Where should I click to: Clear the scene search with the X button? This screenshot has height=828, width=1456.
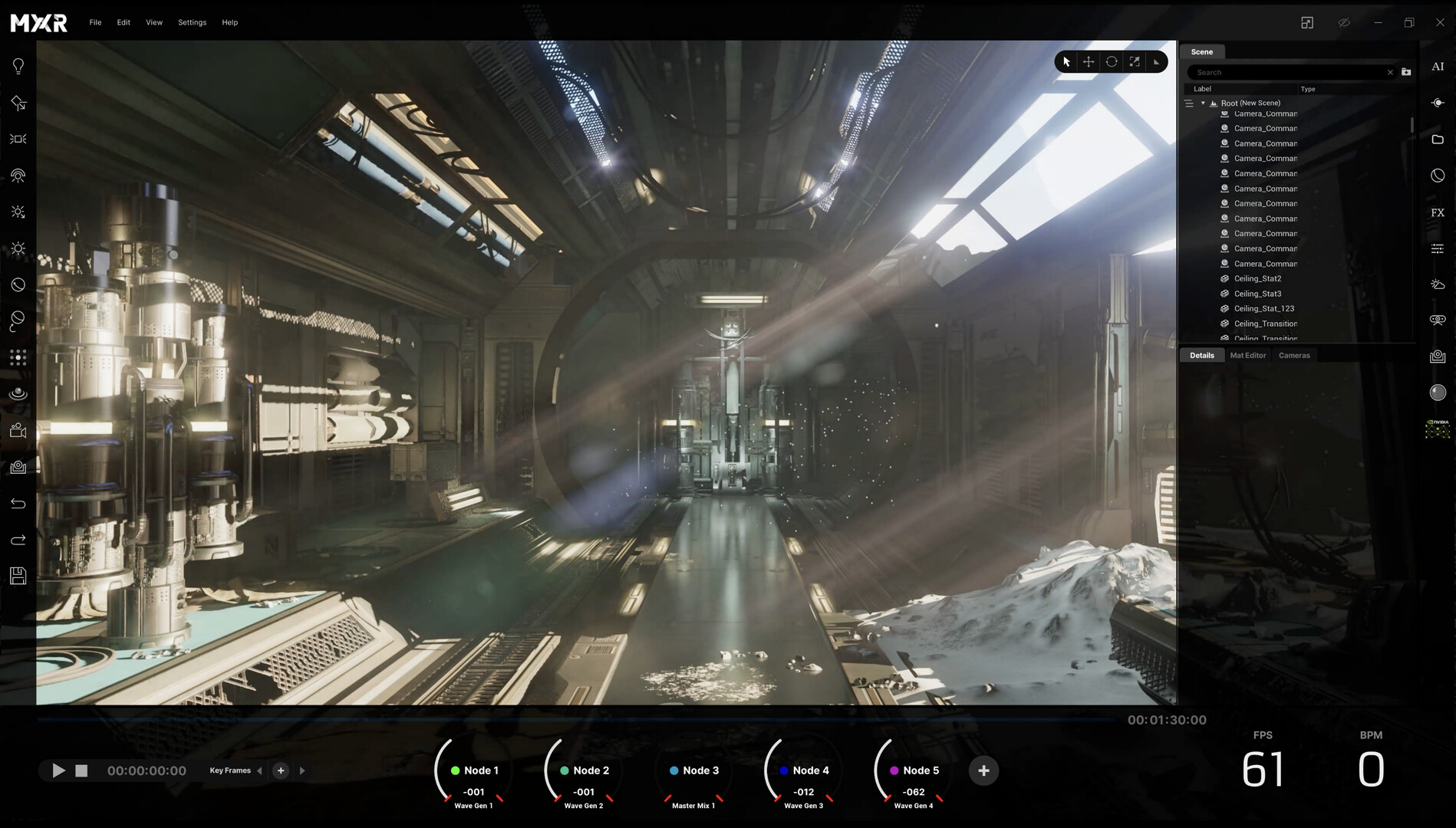point(1389,72)
